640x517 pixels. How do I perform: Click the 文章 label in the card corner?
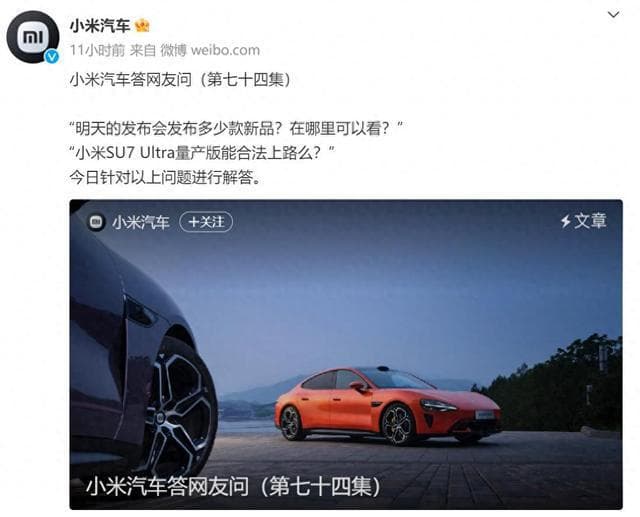(x=590, y=221)
